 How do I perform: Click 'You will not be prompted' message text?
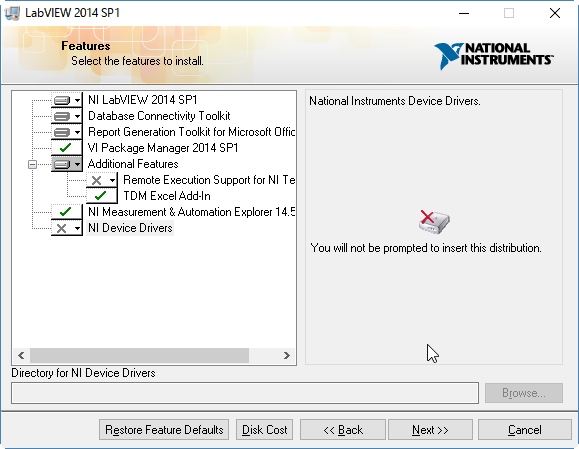click(426, 248)
